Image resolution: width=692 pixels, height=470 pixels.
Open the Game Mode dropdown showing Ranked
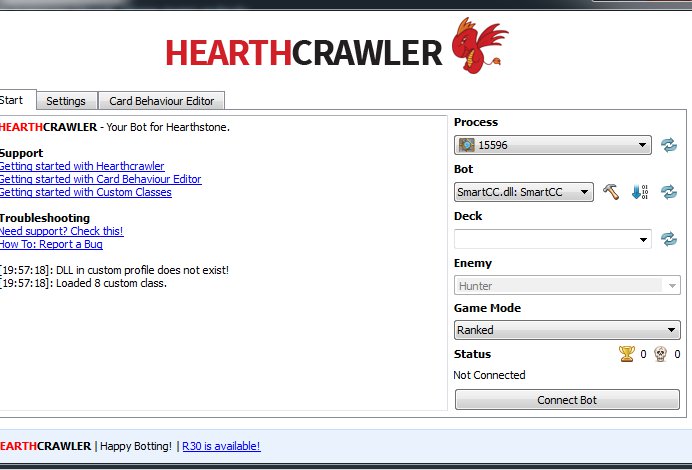567,330
